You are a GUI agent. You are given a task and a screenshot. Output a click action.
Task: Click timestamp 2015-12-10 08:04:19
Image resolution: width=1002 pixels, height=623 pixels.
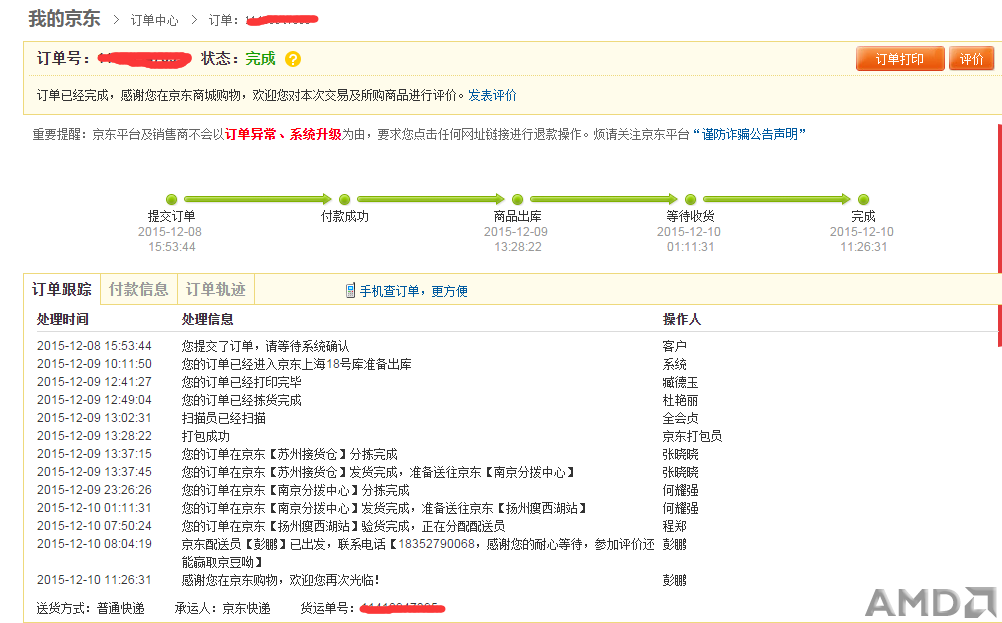click(95, 544)
